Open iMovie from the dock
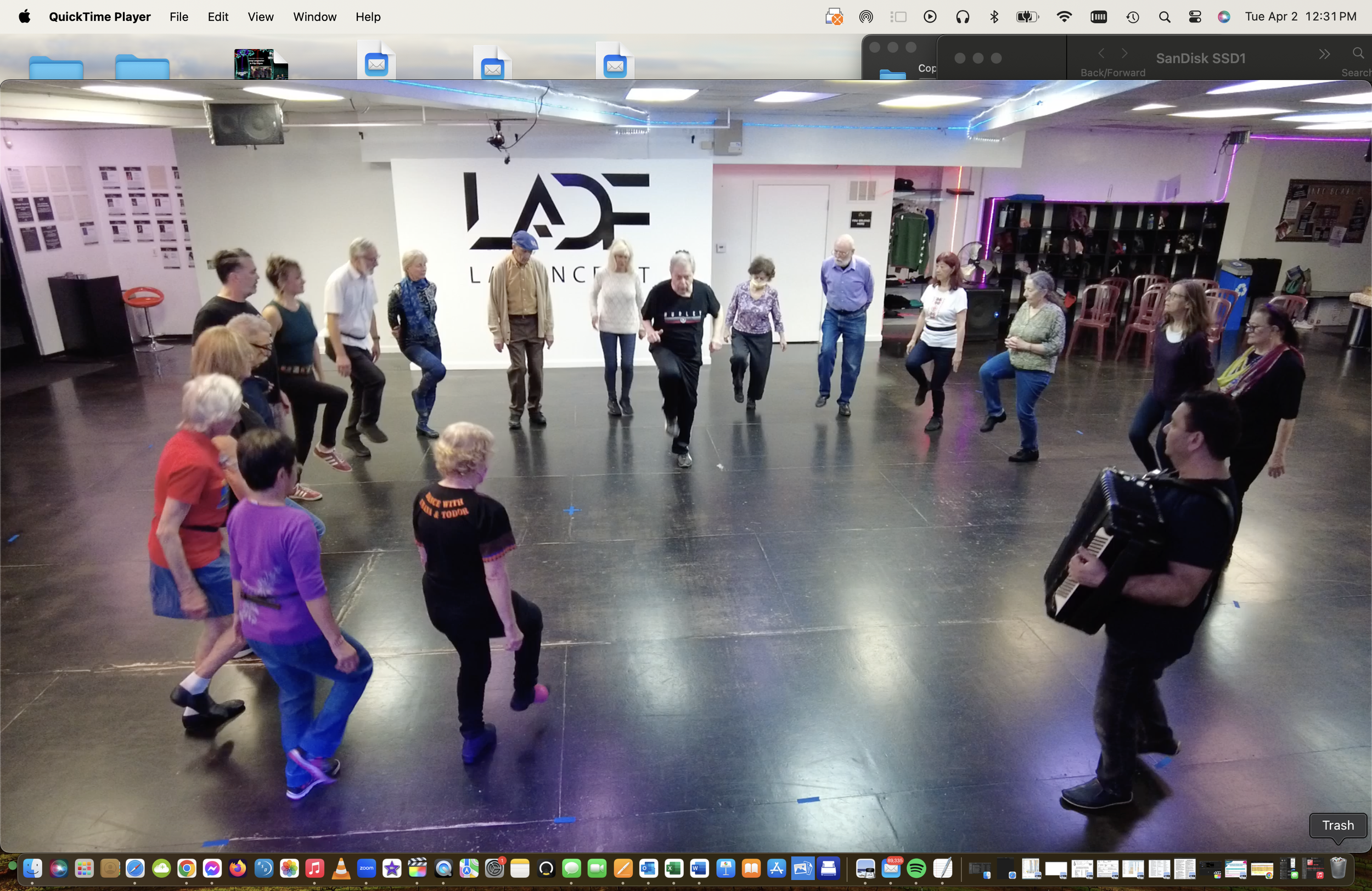This screenshot has width=1372, height=891. pos(392,869)
